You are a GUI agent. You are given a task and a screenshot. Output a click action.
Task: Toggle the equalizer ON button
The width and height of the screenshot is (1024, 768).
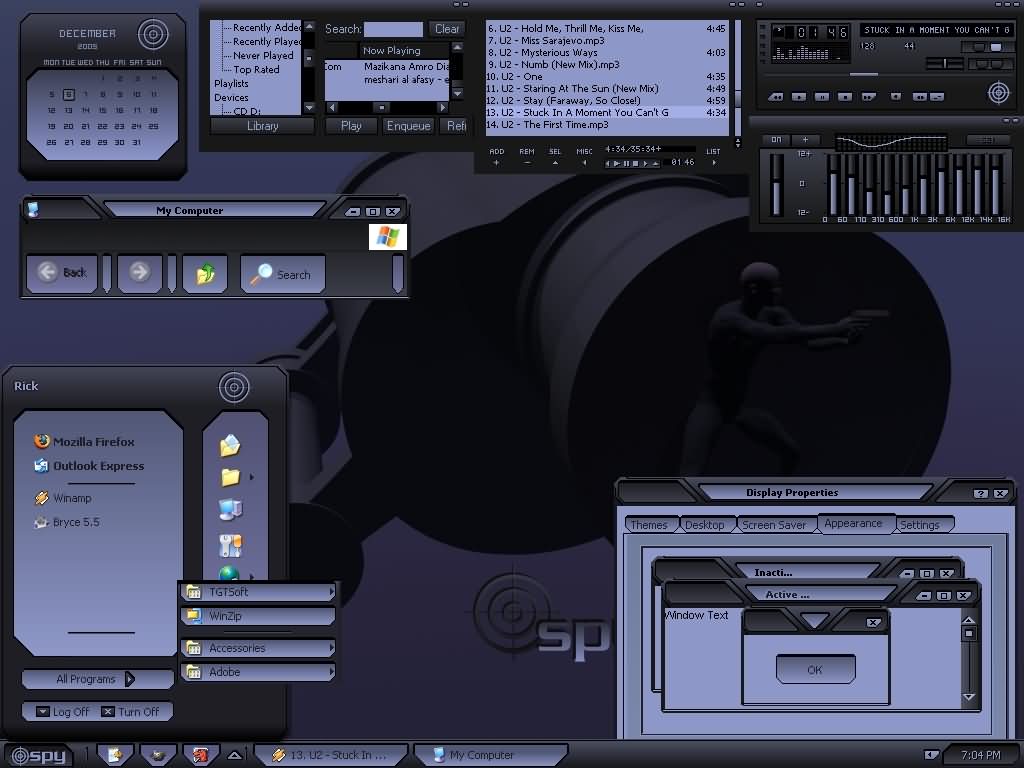[776, 139]
